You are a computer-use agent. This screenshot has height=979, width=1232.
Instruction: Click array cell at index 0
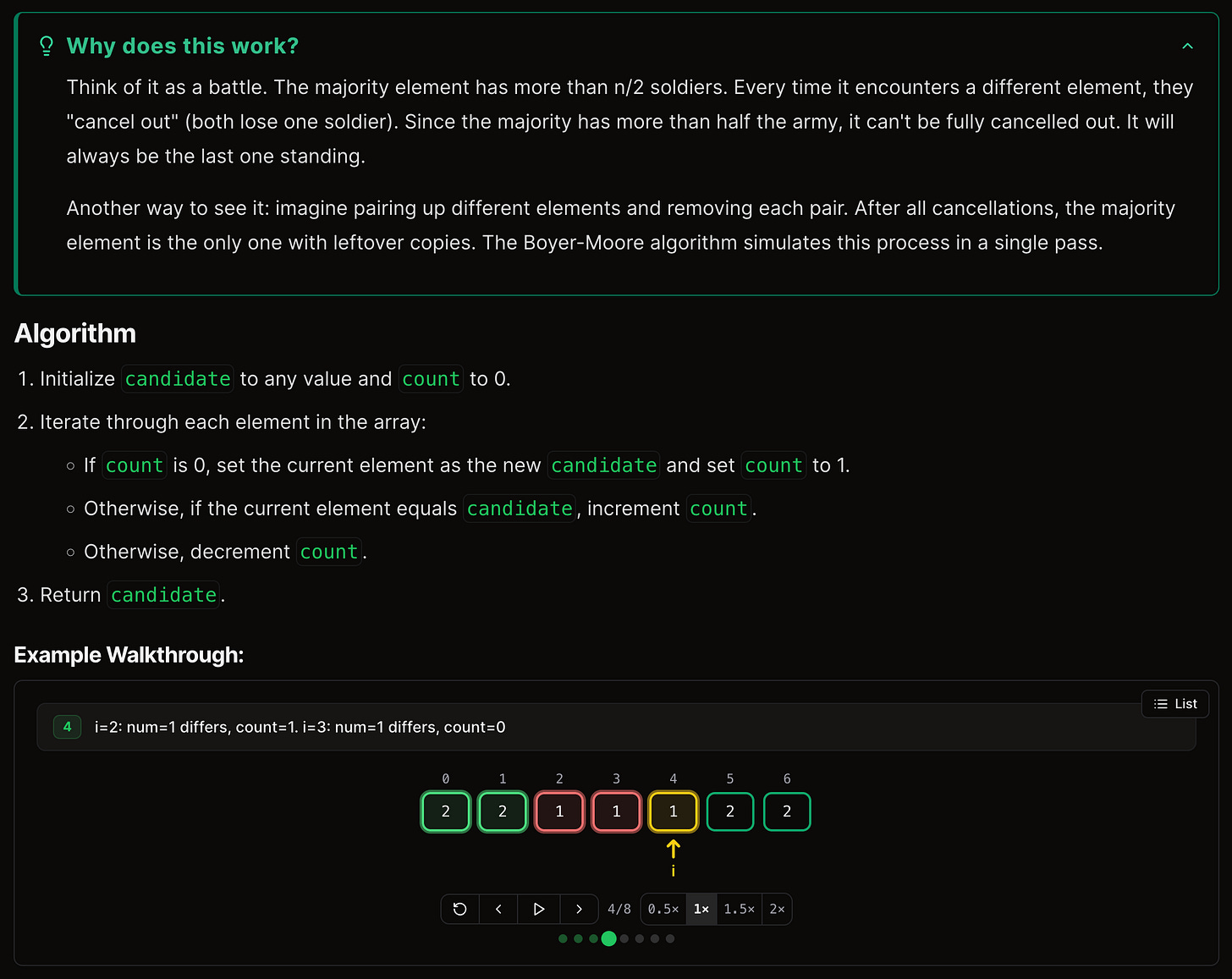point(446,811)
